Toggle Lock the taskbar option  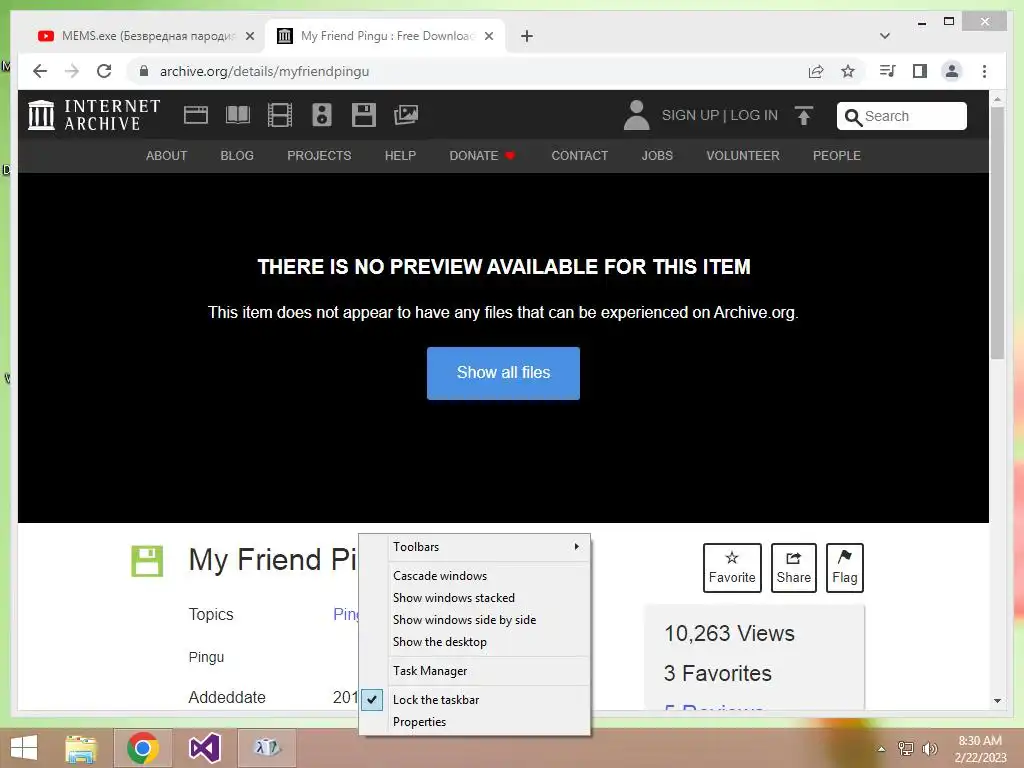pos(475,699)
